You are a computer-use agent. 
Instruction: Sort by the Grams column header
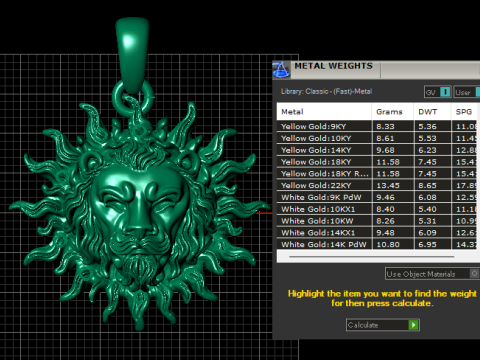click(393, 112)
